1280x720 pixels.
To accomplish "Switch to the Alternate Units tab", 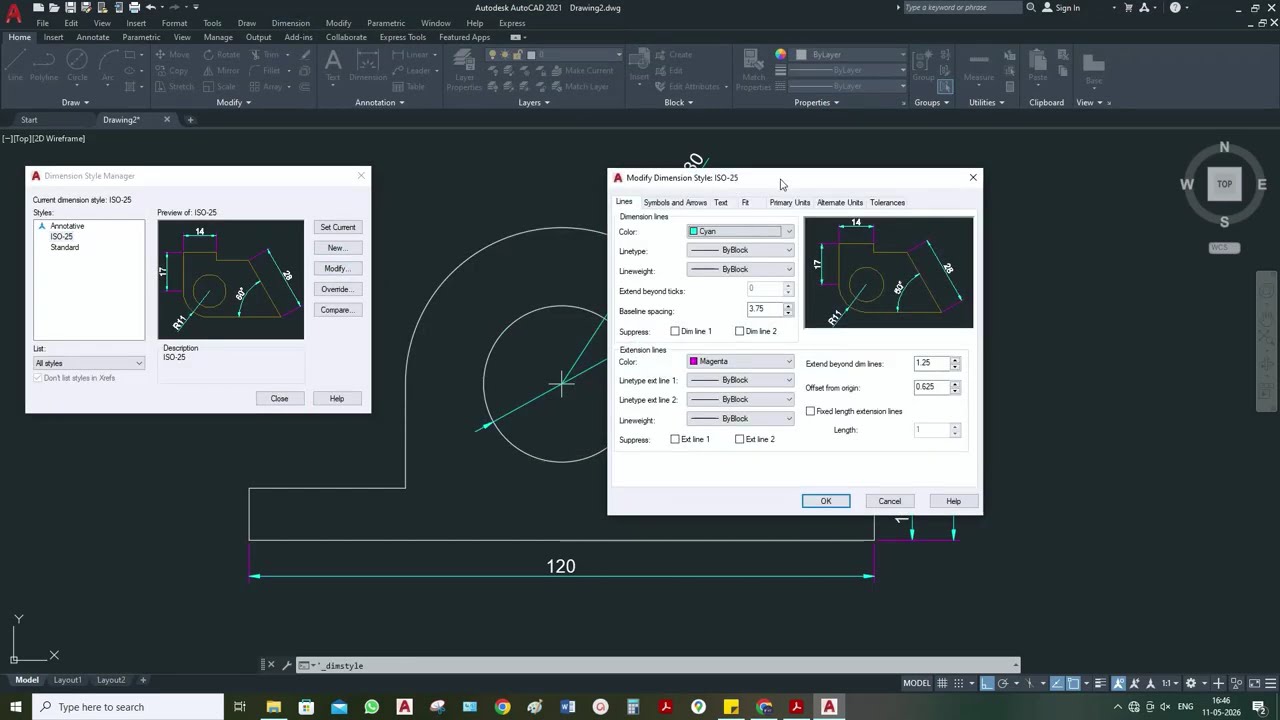I will tap(840, 202).
